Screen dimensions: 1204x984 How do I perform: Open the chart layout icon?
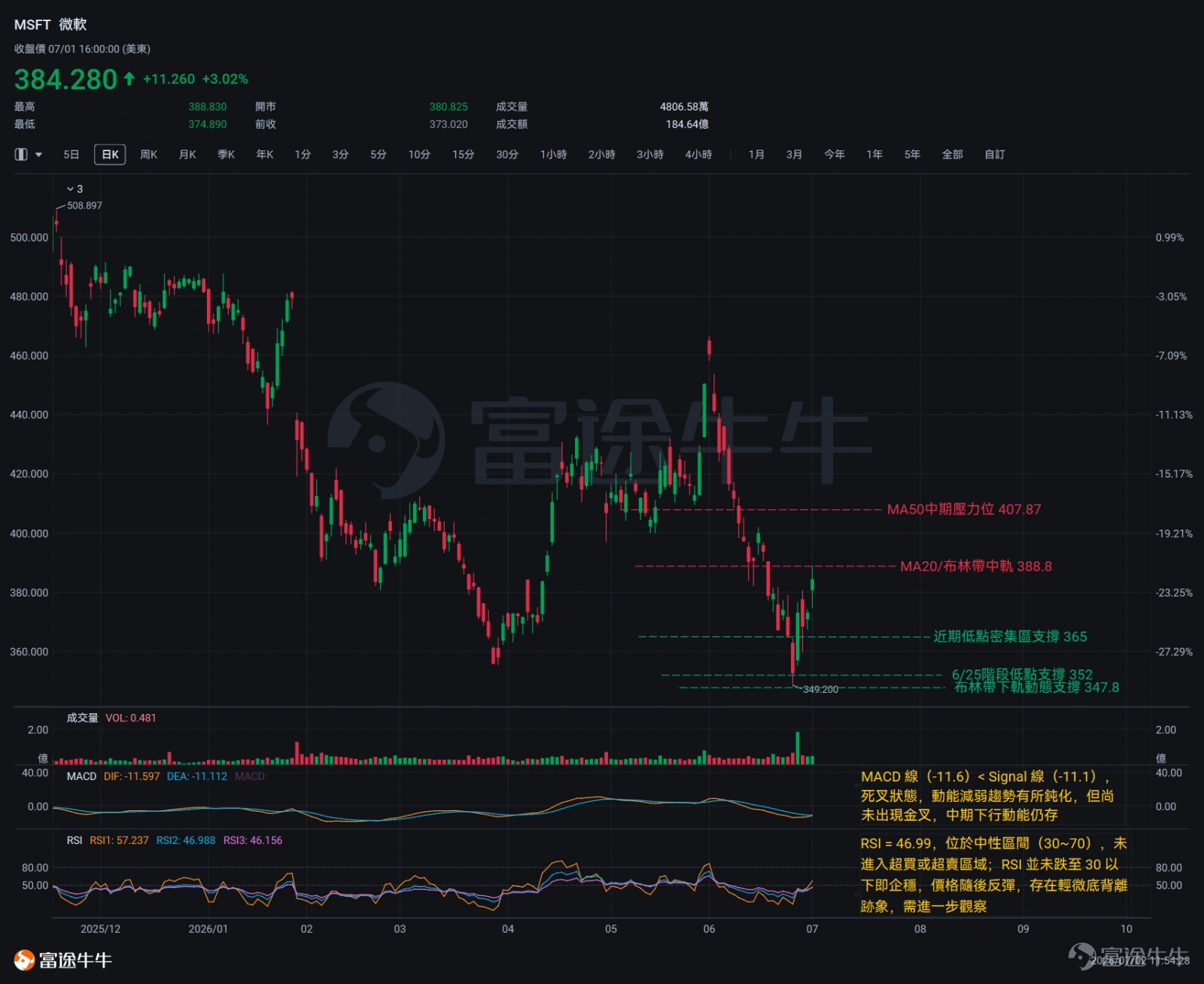coord(21,154)
